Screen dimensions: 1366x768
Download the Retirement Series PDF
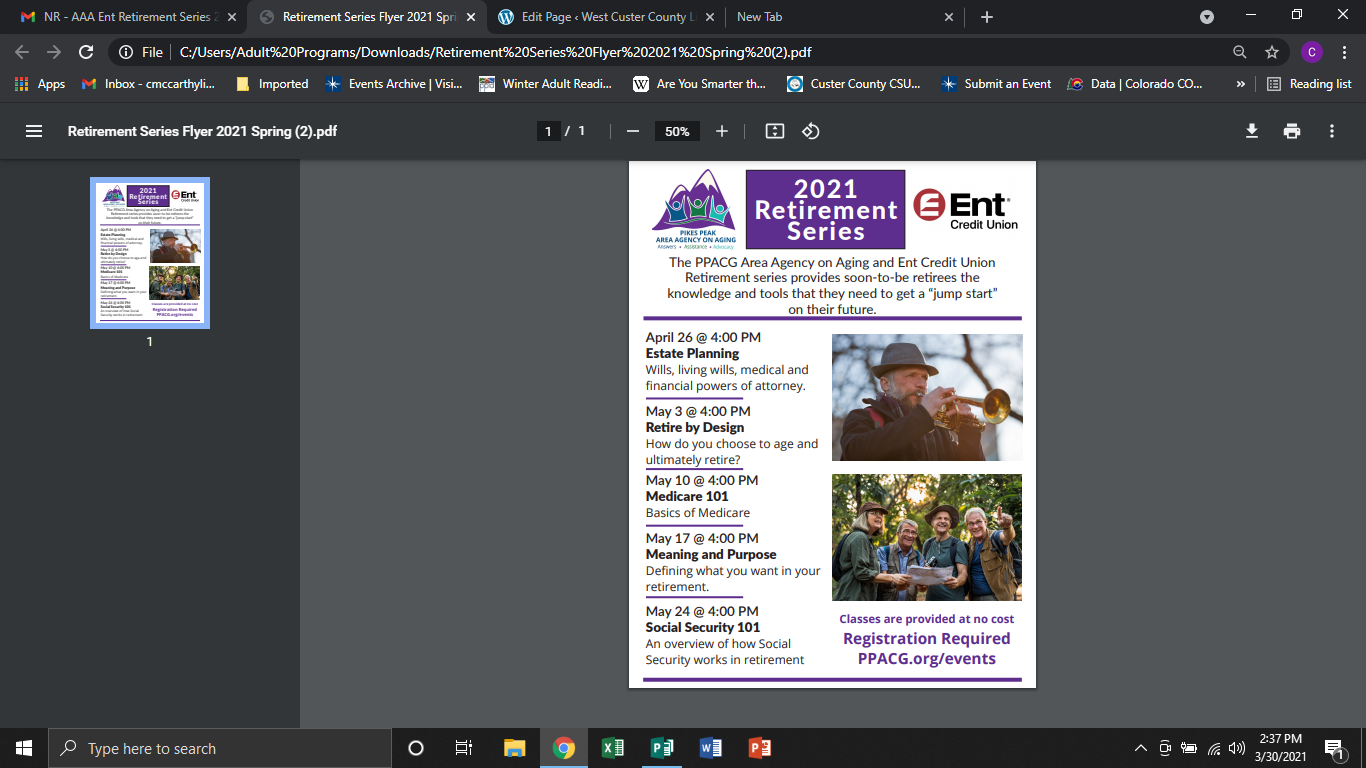(x=1251, y=131)
